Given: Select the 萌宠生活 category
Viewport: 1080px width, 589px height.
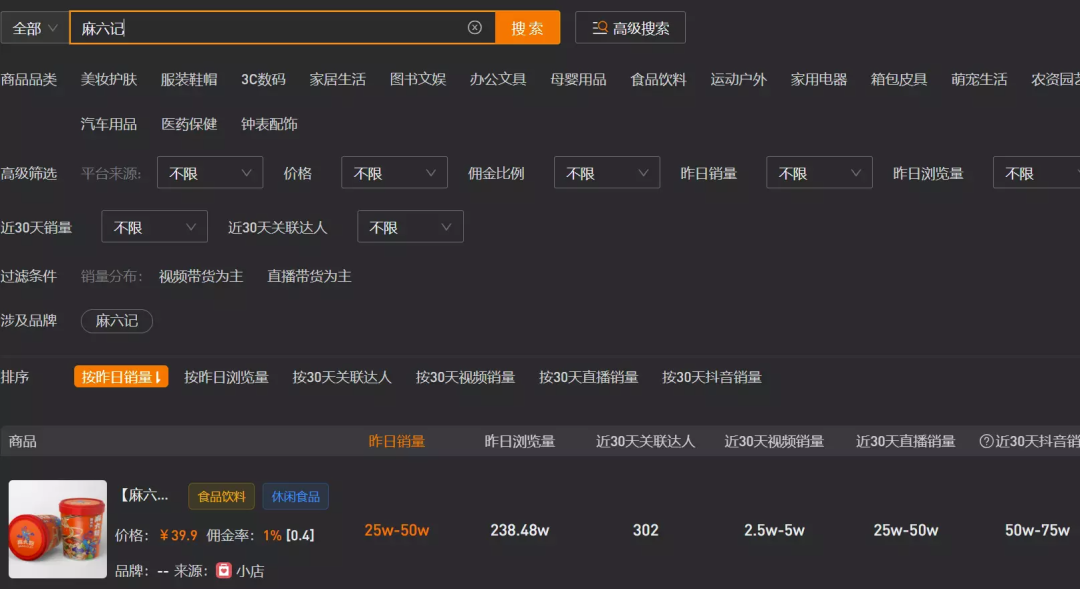Looking at the screenshot, I should [x=979, y=79].
